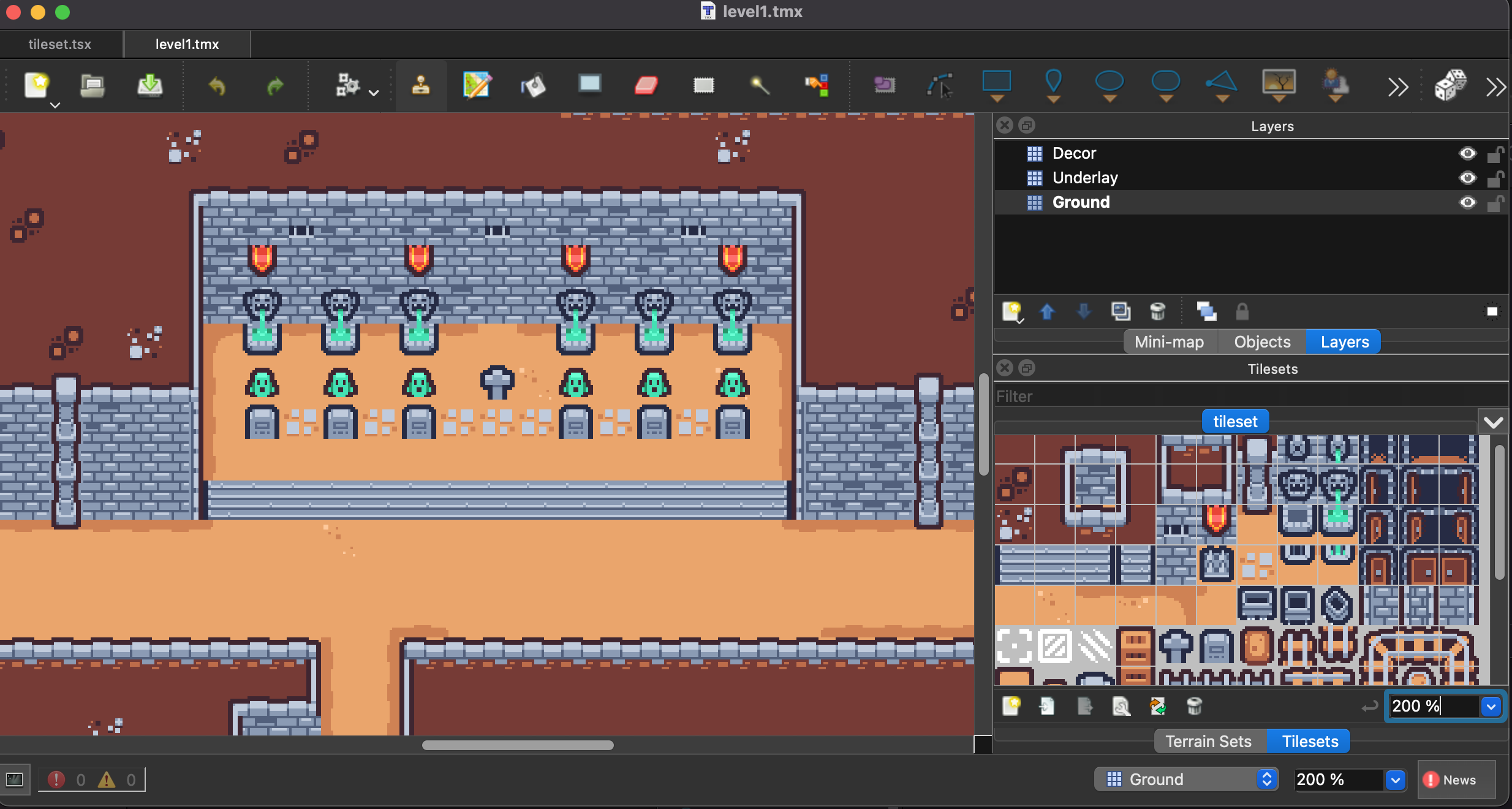Switch to the Terrain Sets tab
This screenshot has width=1512, height=809.
pos(1208,742)
